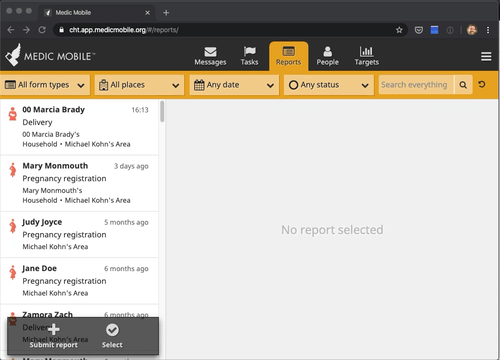500x360 pixels.
Task: Expand the All form types filter
Action: point(45,85)
